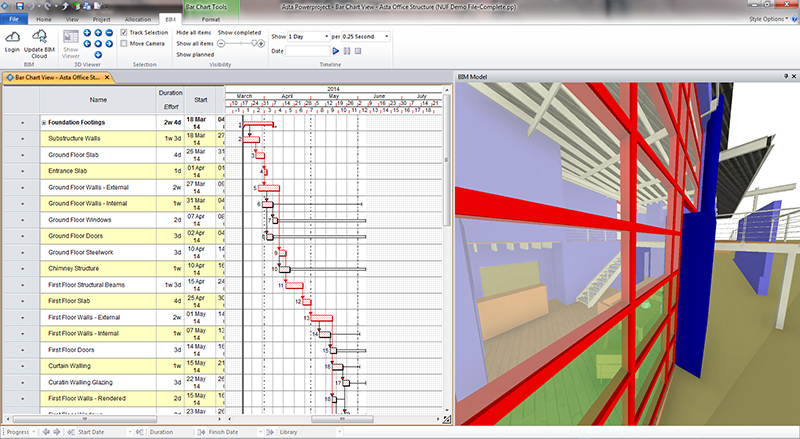The width and height of the screenshot is (800, 439).
Task: Open the Finish Date dropdown arrow
Action: tap(260, 432)
